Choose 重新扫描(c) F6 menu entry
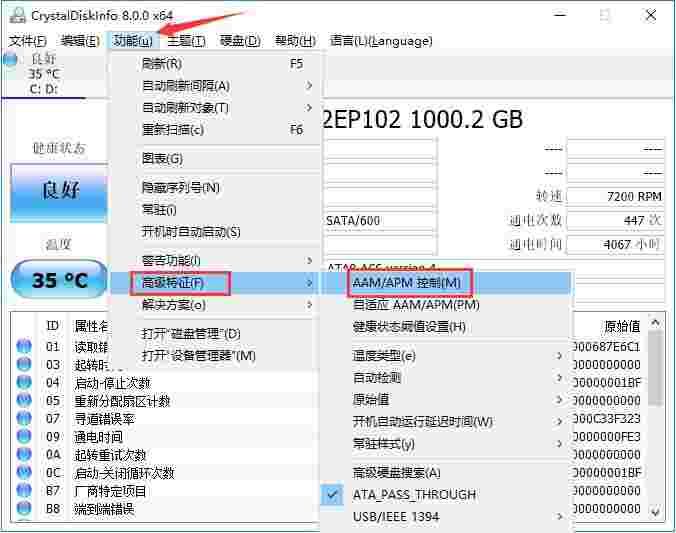This screenshot has height=533, width=676. point(215,129)
